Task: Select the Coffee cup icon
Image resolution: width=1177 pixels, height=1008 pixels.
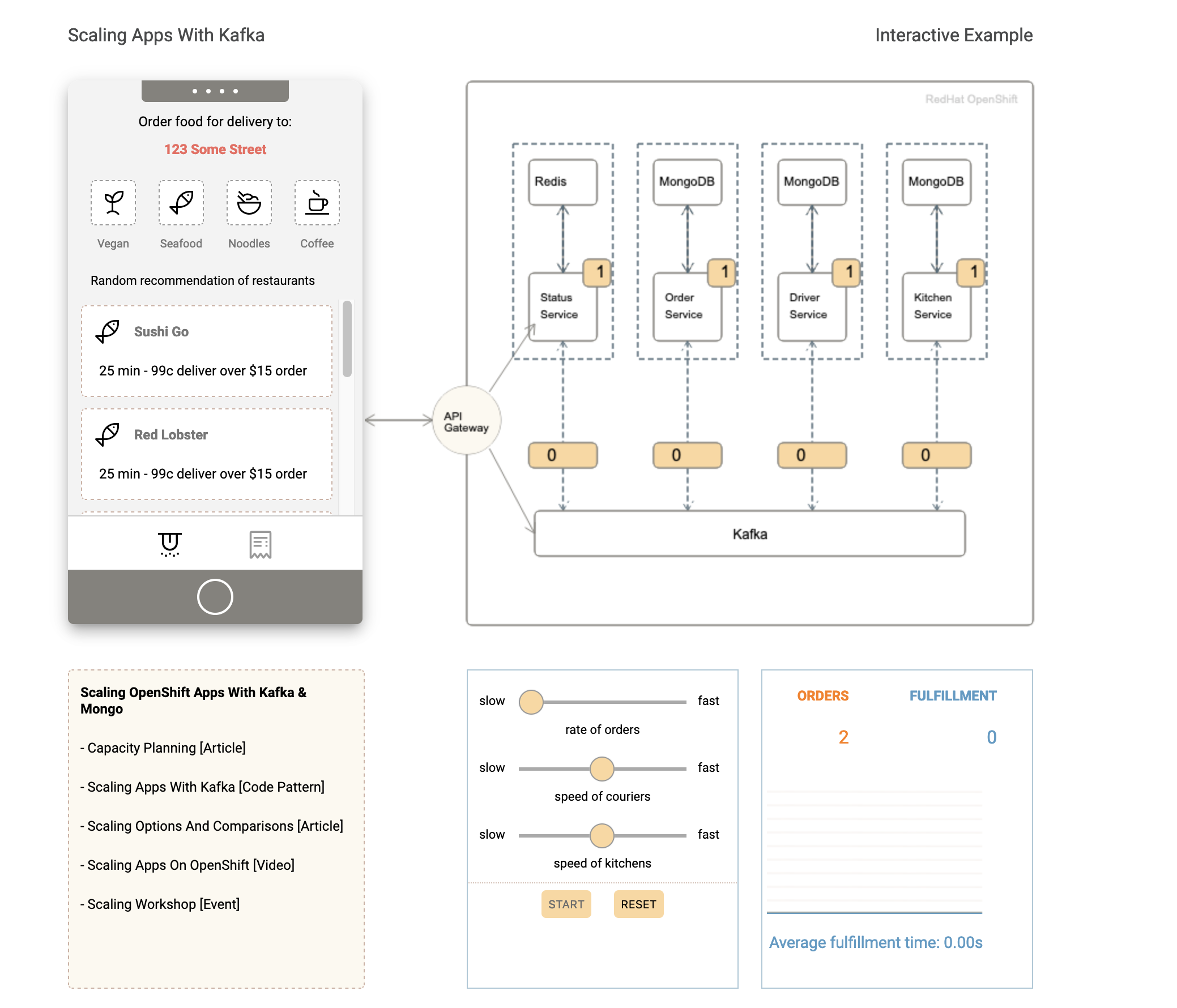Action: pyautogui.click(x=317, y=203)
